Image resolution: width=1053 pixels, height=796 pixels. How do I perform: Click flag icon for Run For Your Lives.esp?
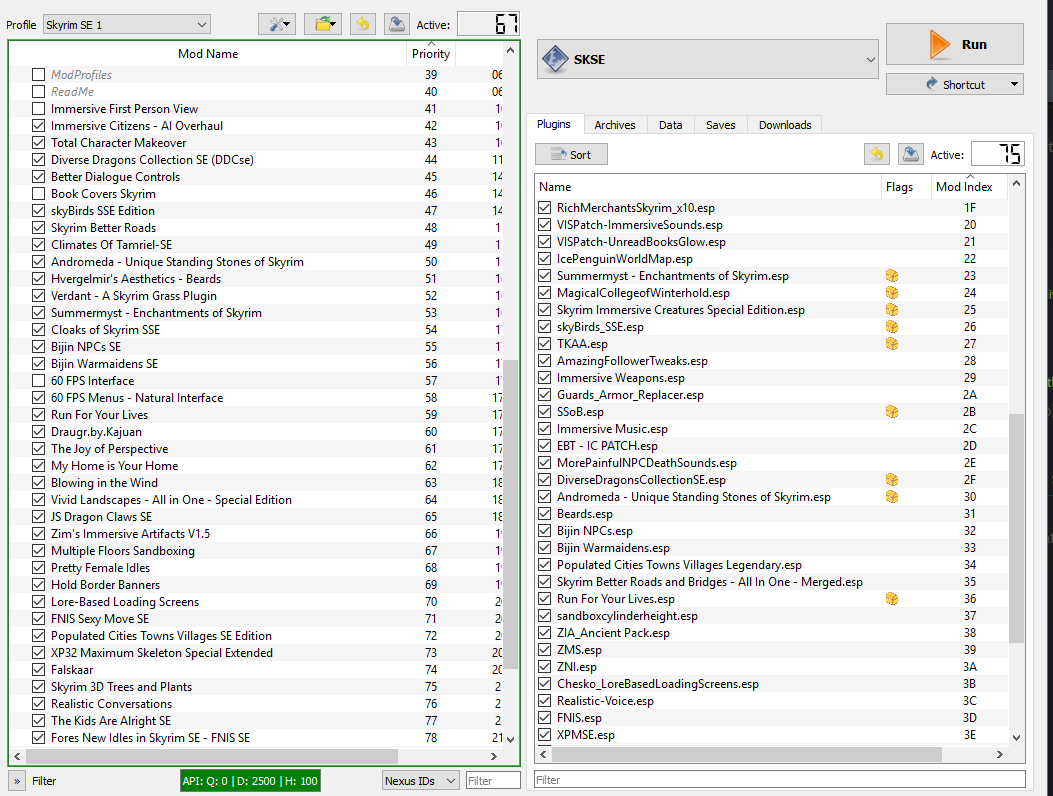(x=892, y=599)
